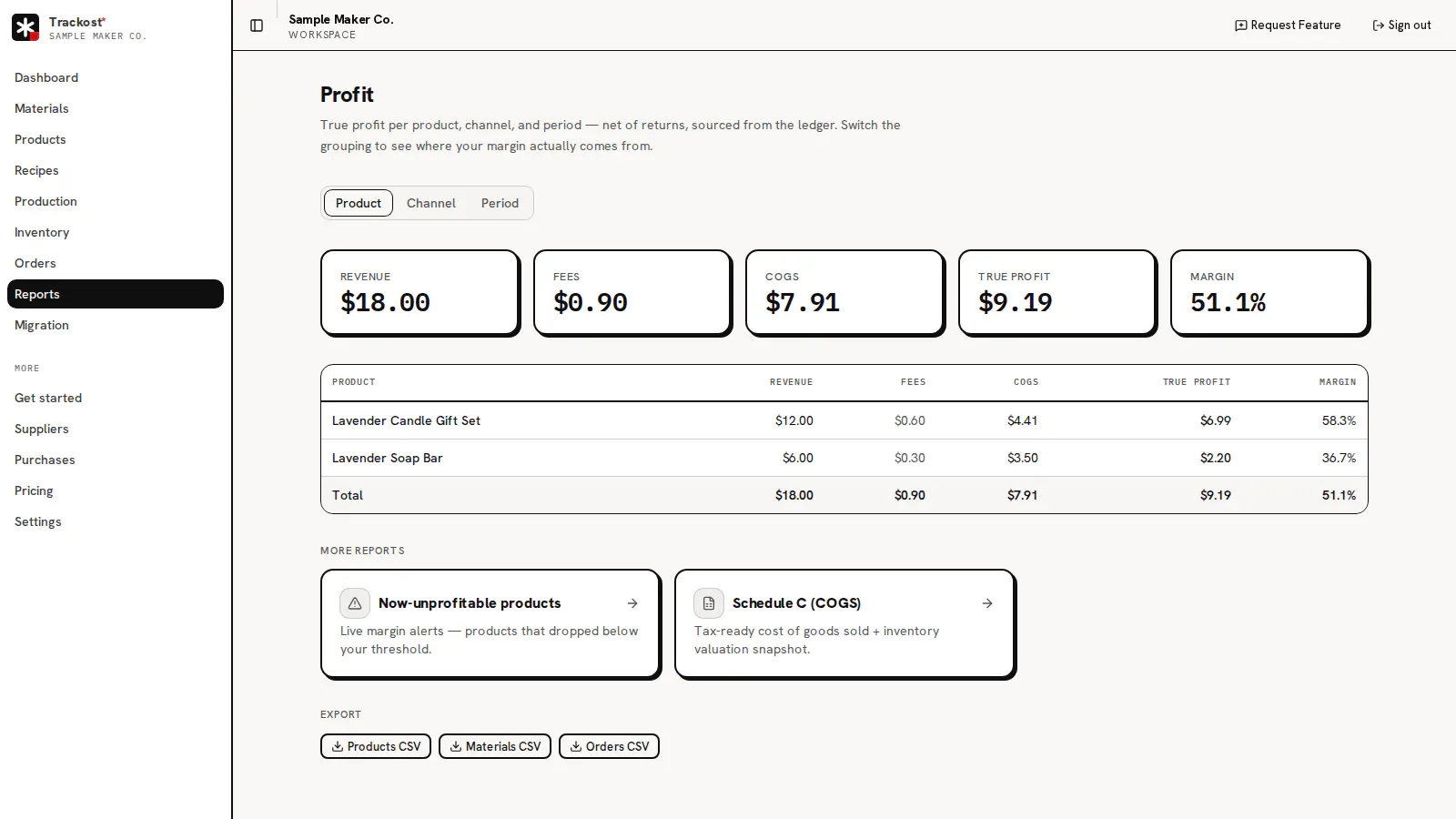1456x819 pixels.
Task: Open the Inventory page
Action: pyautogui.click(x=116, y=232)
